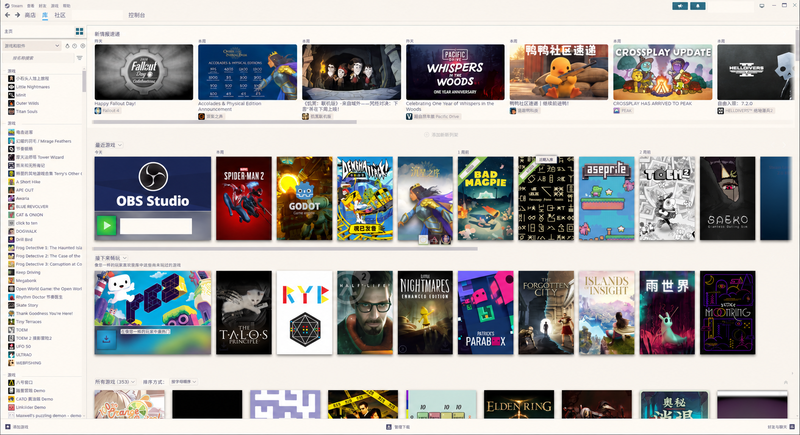The height and width of the screenshot is (435, 800).
Task: Click the play-ready filter icon in sidebar
Action: [83, 46]
